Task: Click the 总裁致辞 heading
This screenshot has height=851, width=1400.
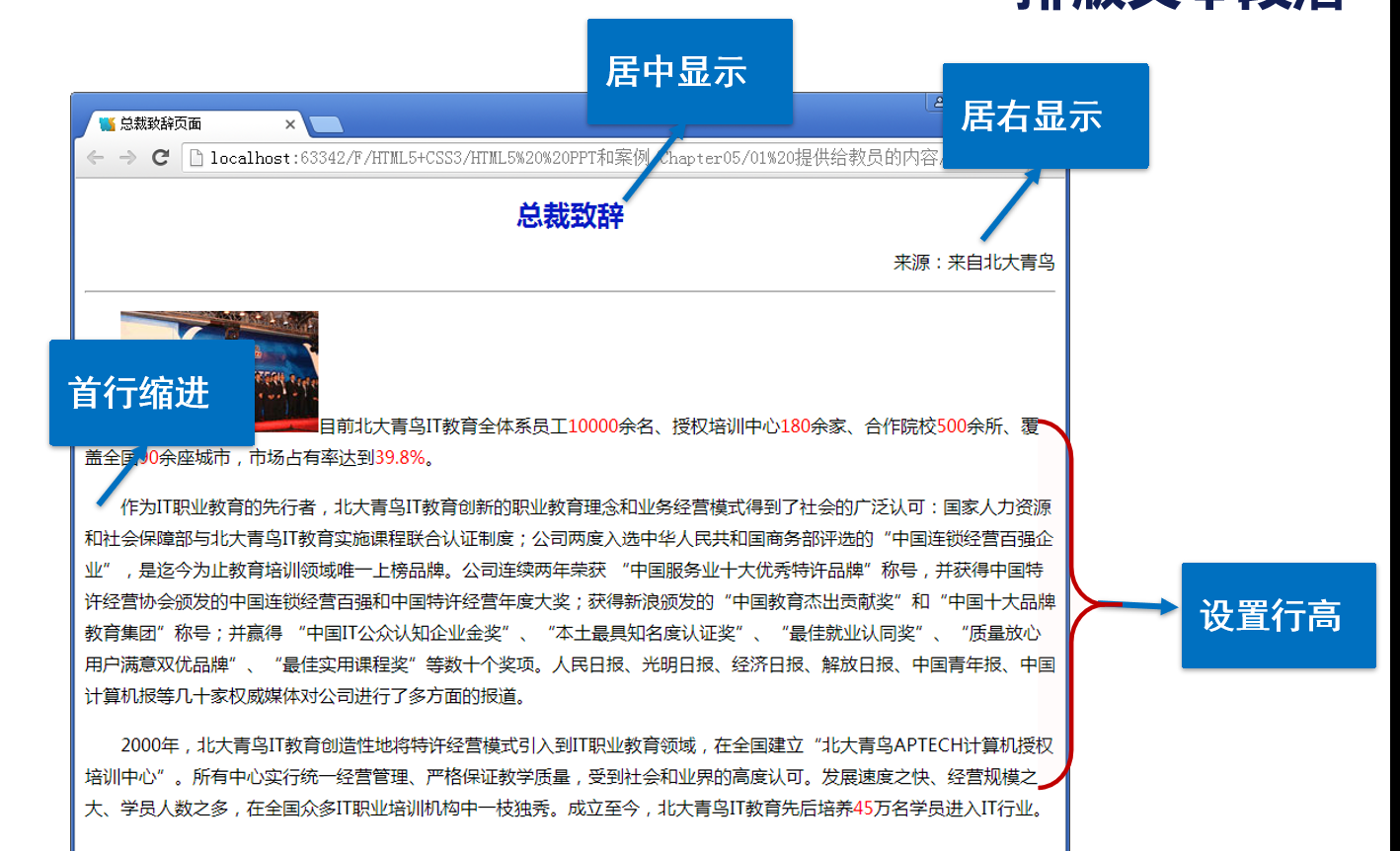Action: 571,215
